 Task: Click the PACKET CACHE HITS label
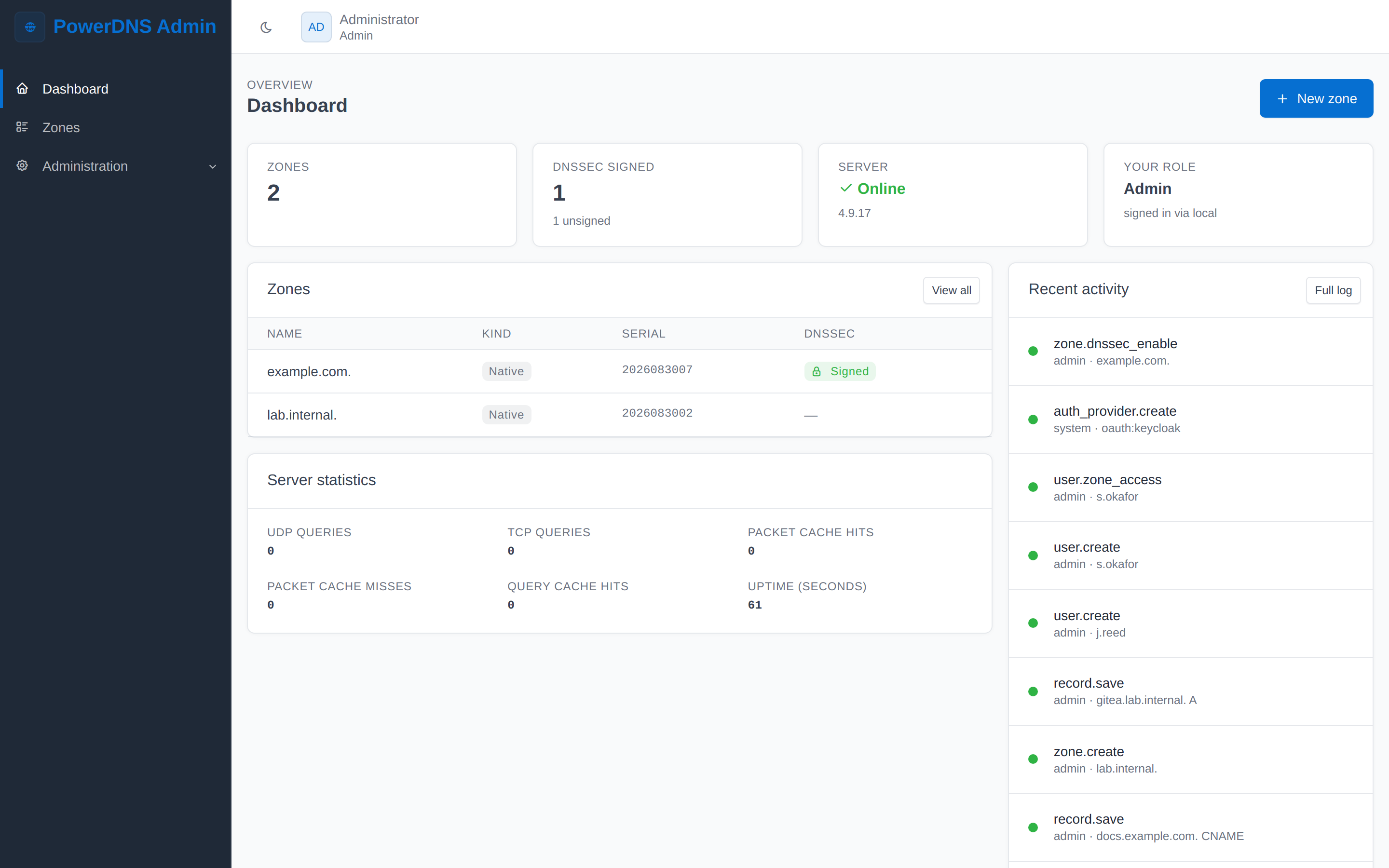click(x=810, y=532)
